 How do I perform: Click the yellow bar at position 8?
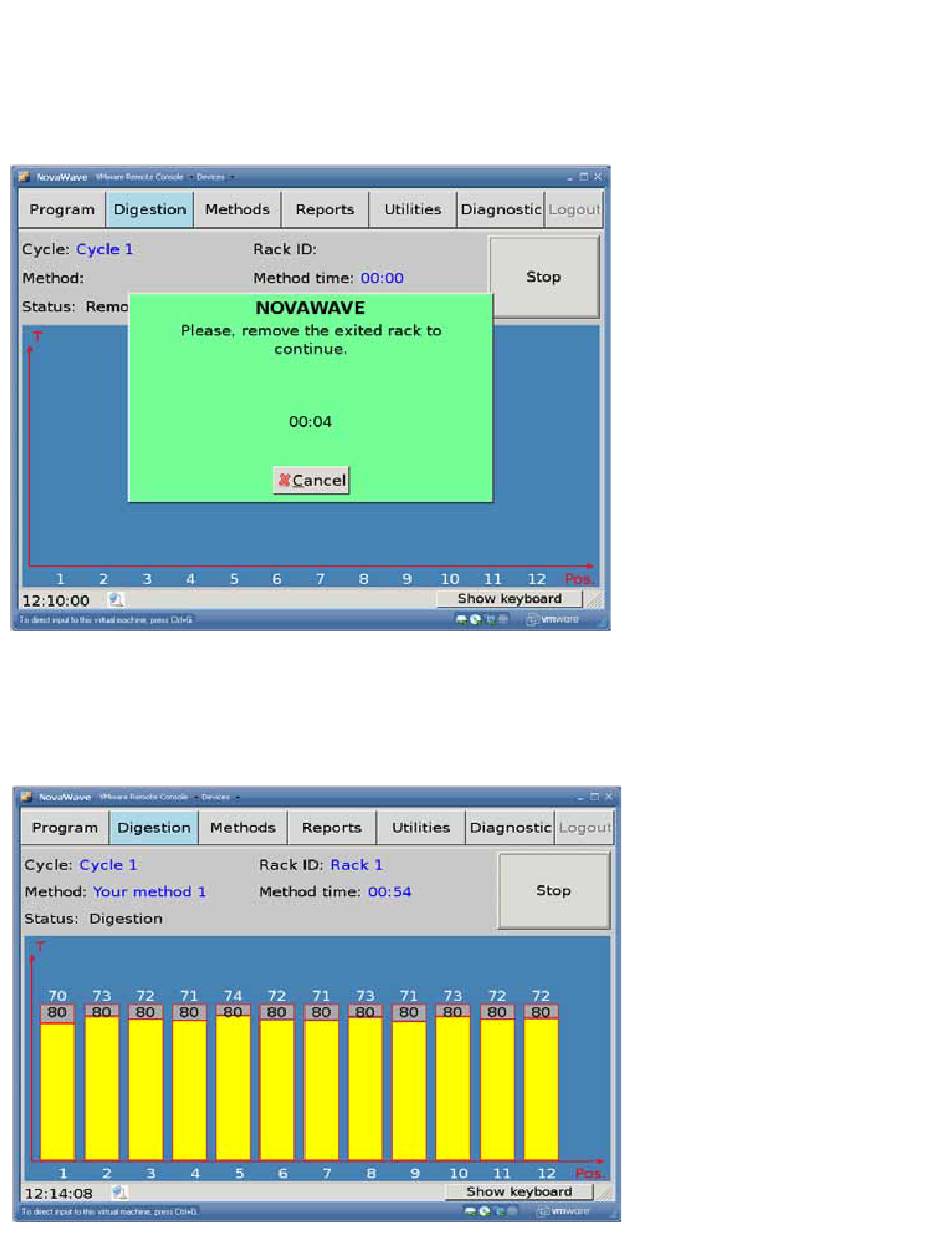click(x=365, y=1088)
